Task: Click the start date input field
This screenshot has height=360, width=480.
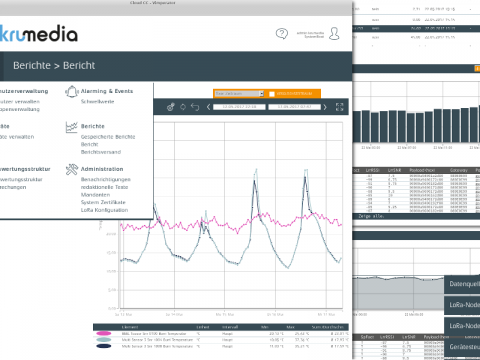Action: click(x=239, y=107)
